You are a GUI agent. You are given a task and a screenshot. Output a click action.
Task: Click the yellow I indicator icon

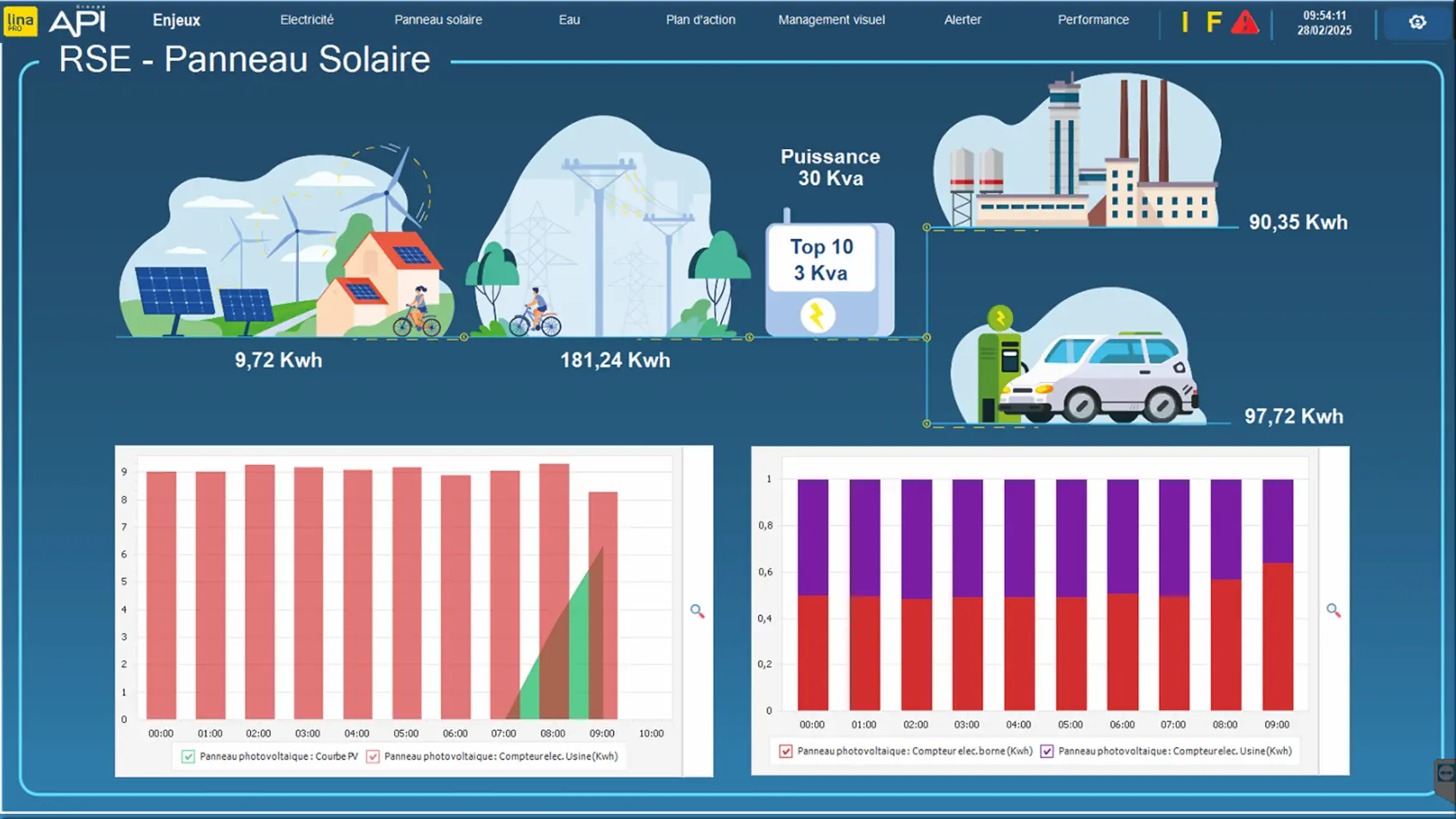pyautogui.click(x=1184, y=22)
